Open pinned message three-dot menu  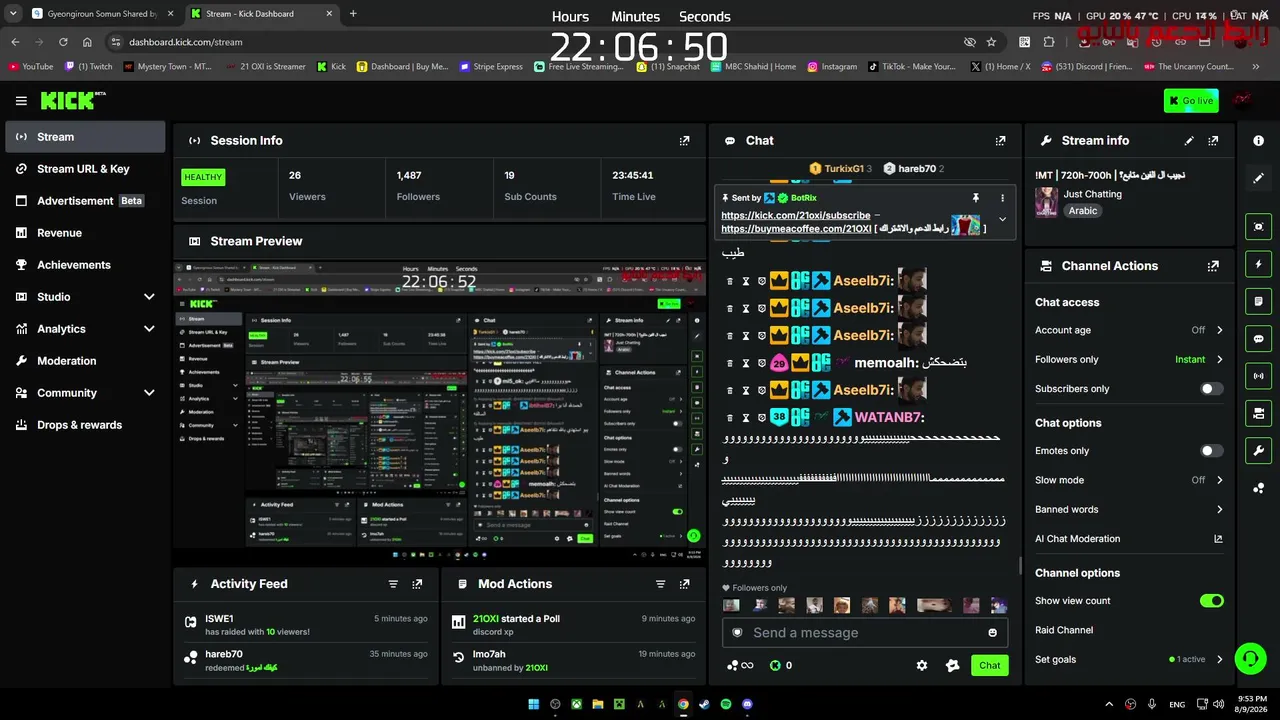(1002, 198)
